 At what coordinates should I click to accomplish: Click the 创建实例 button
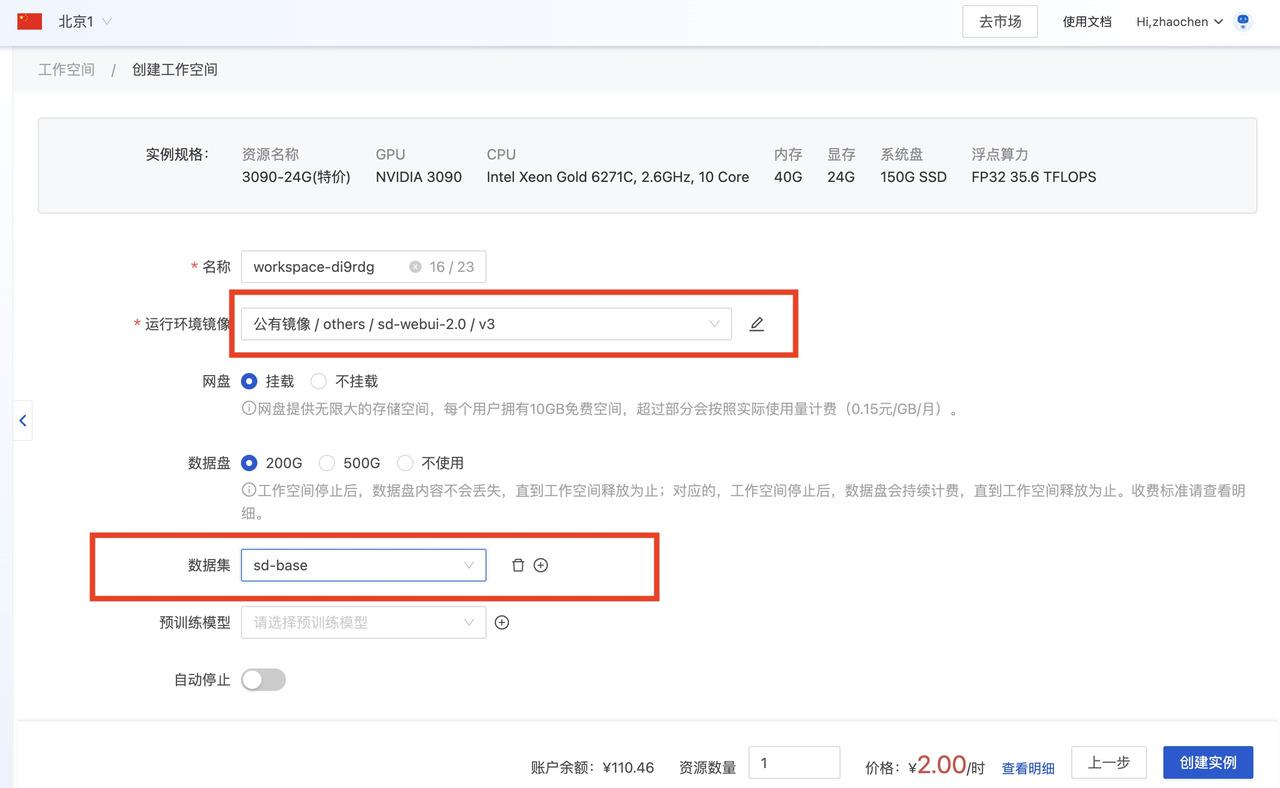tap(1208, 762)
